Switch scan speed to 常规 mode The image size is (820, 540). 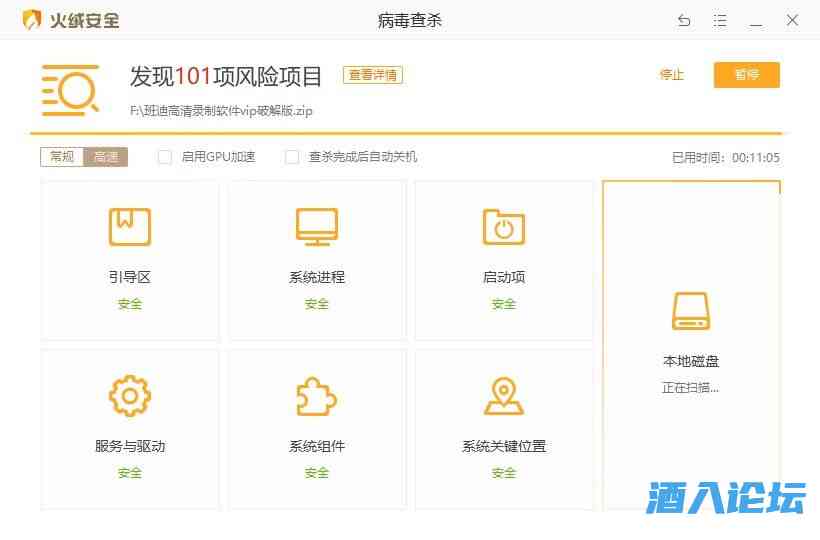click(62, 157)
